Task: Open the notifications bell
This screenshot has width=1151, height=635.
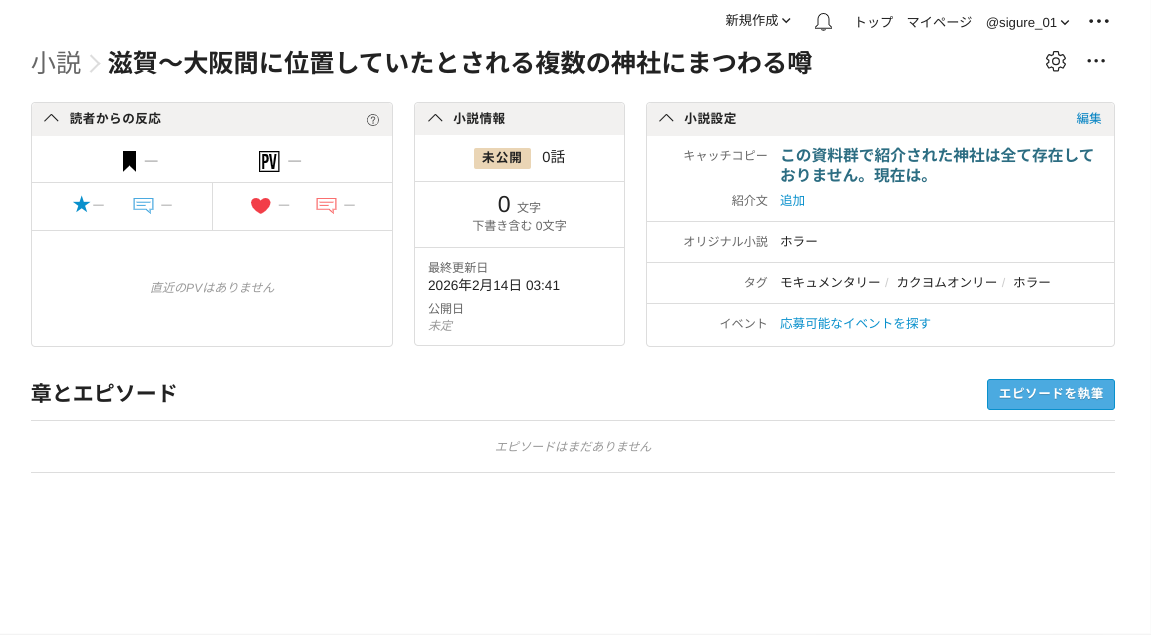Action: point(823,22)
